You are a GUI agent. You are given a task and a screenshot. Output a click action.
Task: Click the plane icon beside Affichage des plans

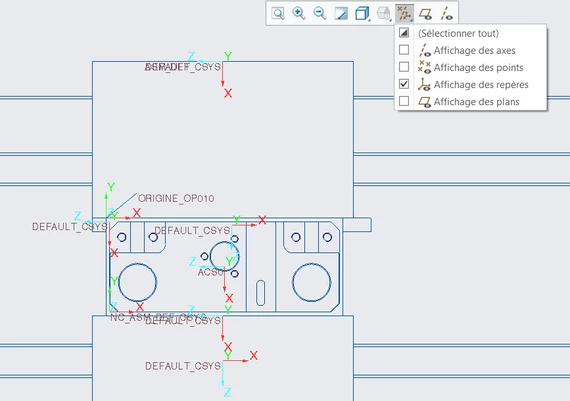(x=424, y=102)
